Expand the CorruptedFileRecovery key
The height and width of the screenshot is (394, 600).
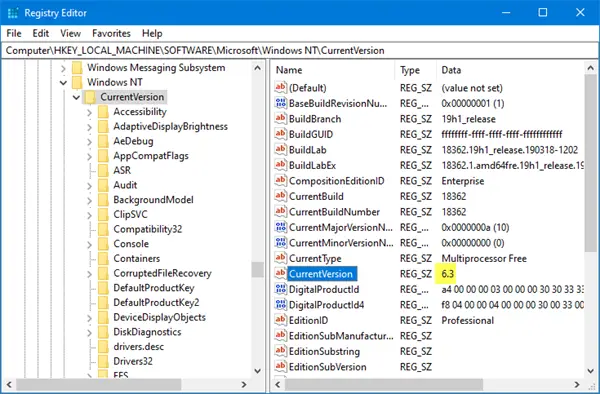(x=89, y=274)
